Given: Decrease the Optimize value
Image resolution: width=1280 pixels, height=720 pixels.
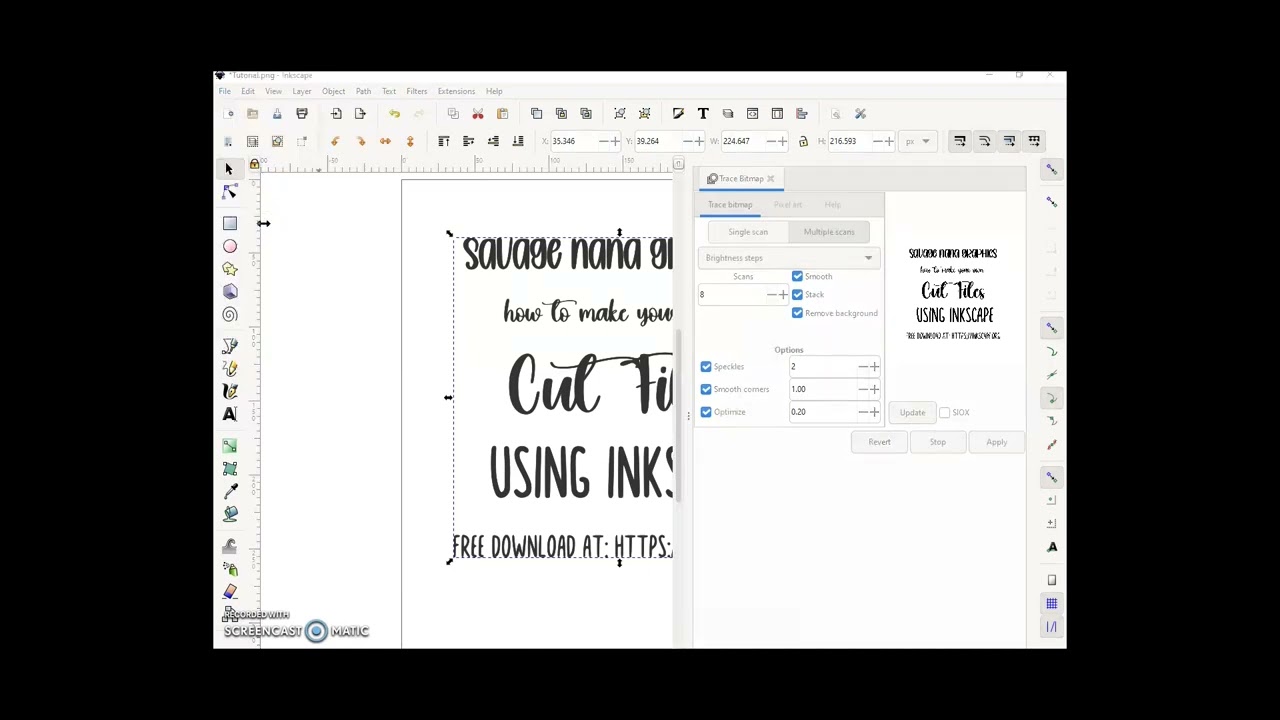Looking at the screenshot, I should click(x=863, y=412).
